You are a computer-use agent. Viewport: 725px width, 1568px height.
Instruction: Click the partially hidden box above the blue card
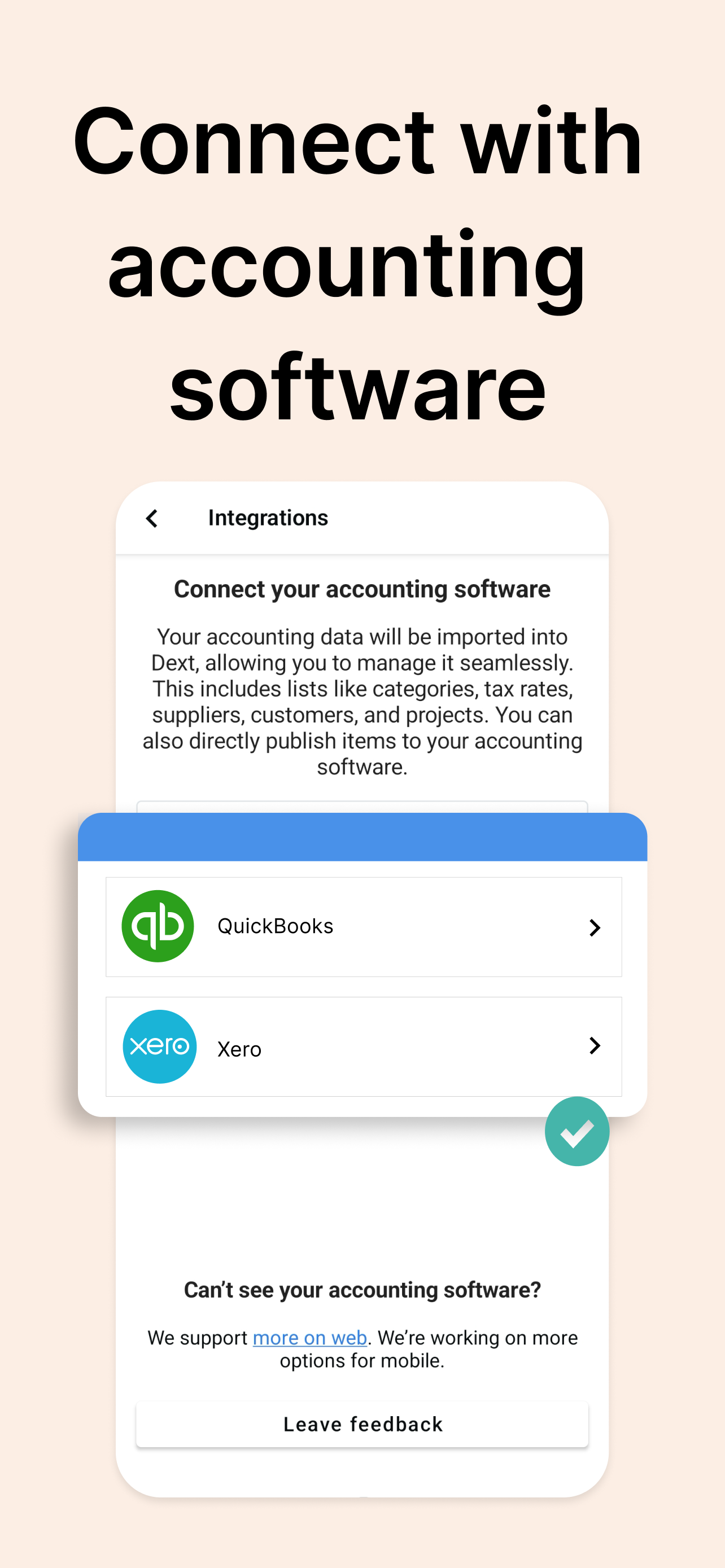[x=362, y=807]
